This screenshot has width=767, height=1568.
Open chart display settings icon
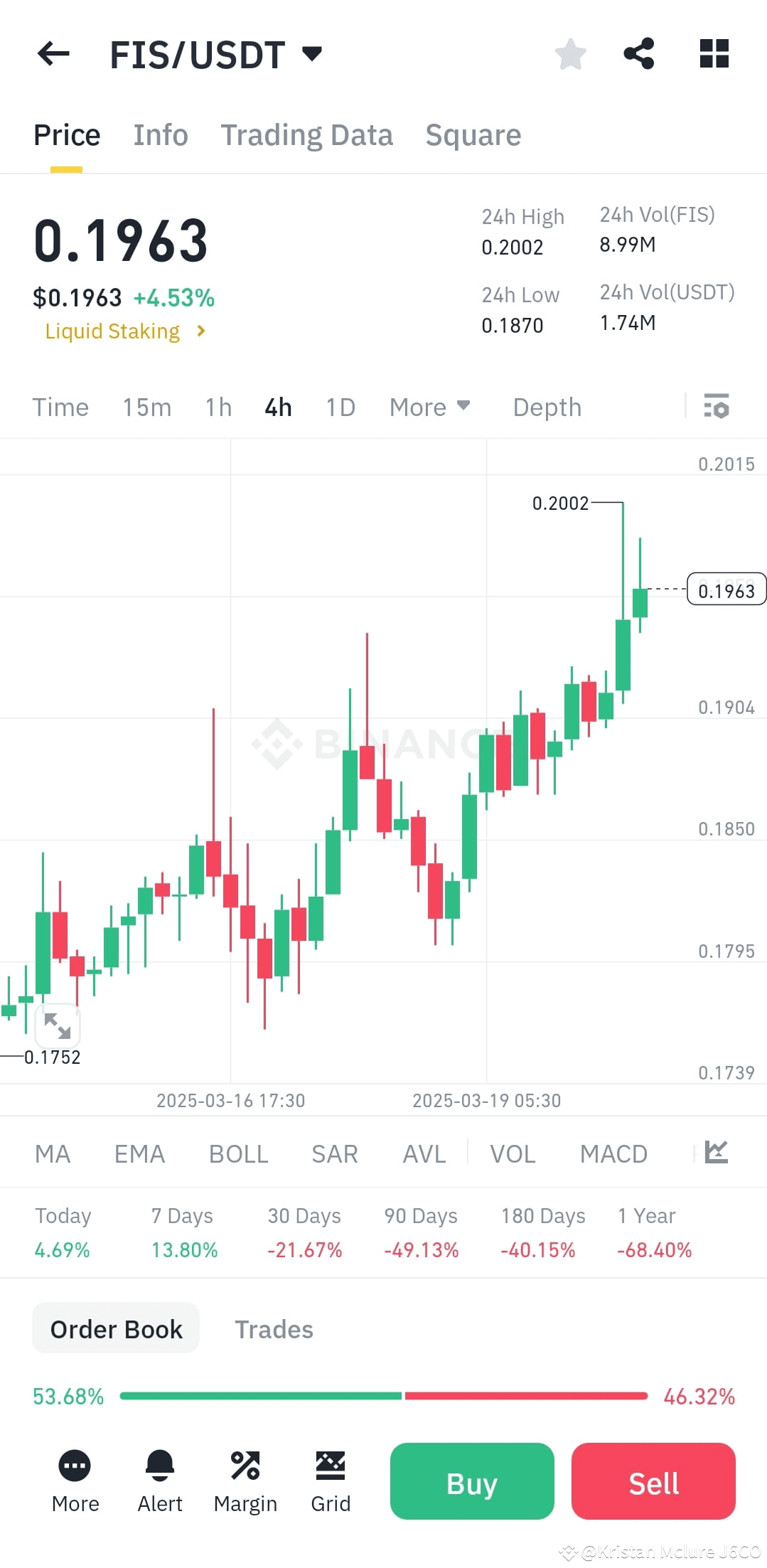pyautogui.click(x=717, y=407)
